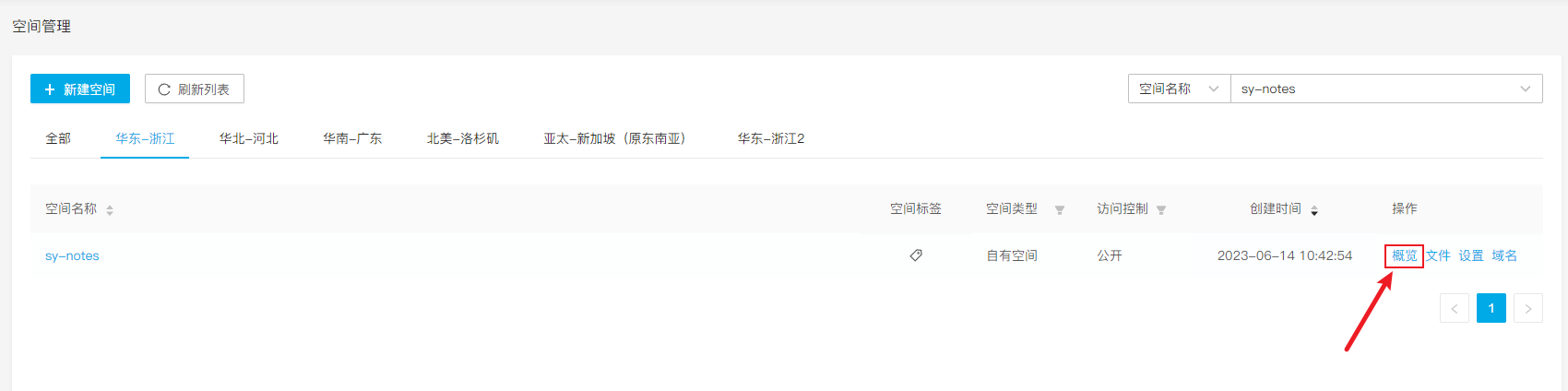Image resolution: width=1568 pixels, height=391 pixels.
Task: Switch to 亚太-新加坡 region tab
Action: coord(614,138)
